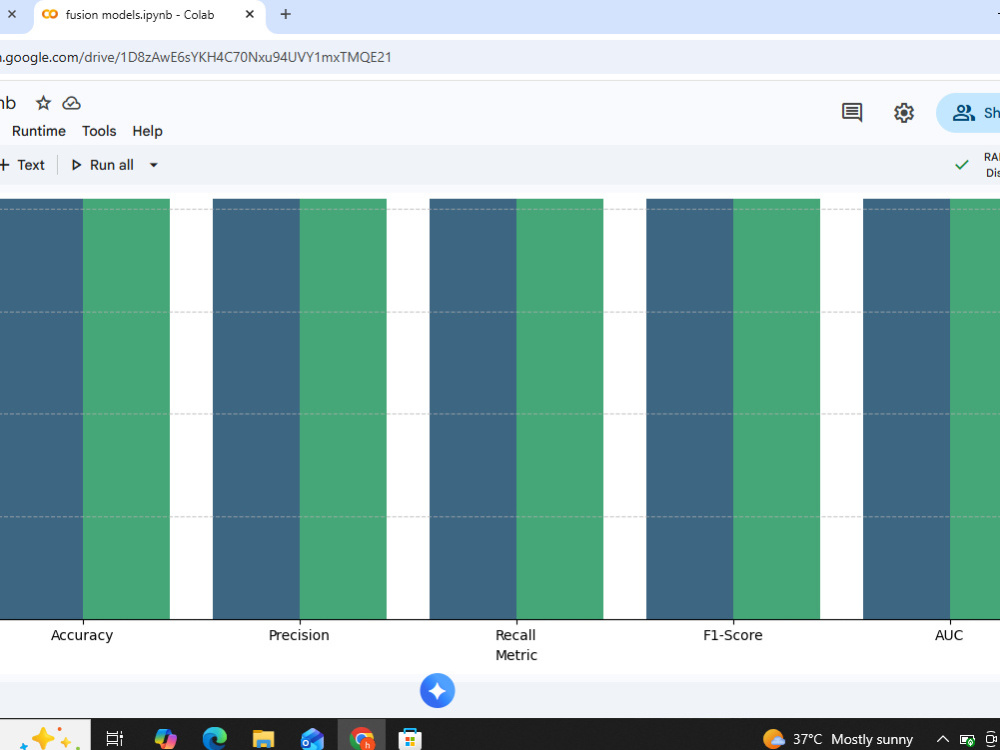Open the Help menu
This screenshot has height=750, width=1000.
pos(147,131)
